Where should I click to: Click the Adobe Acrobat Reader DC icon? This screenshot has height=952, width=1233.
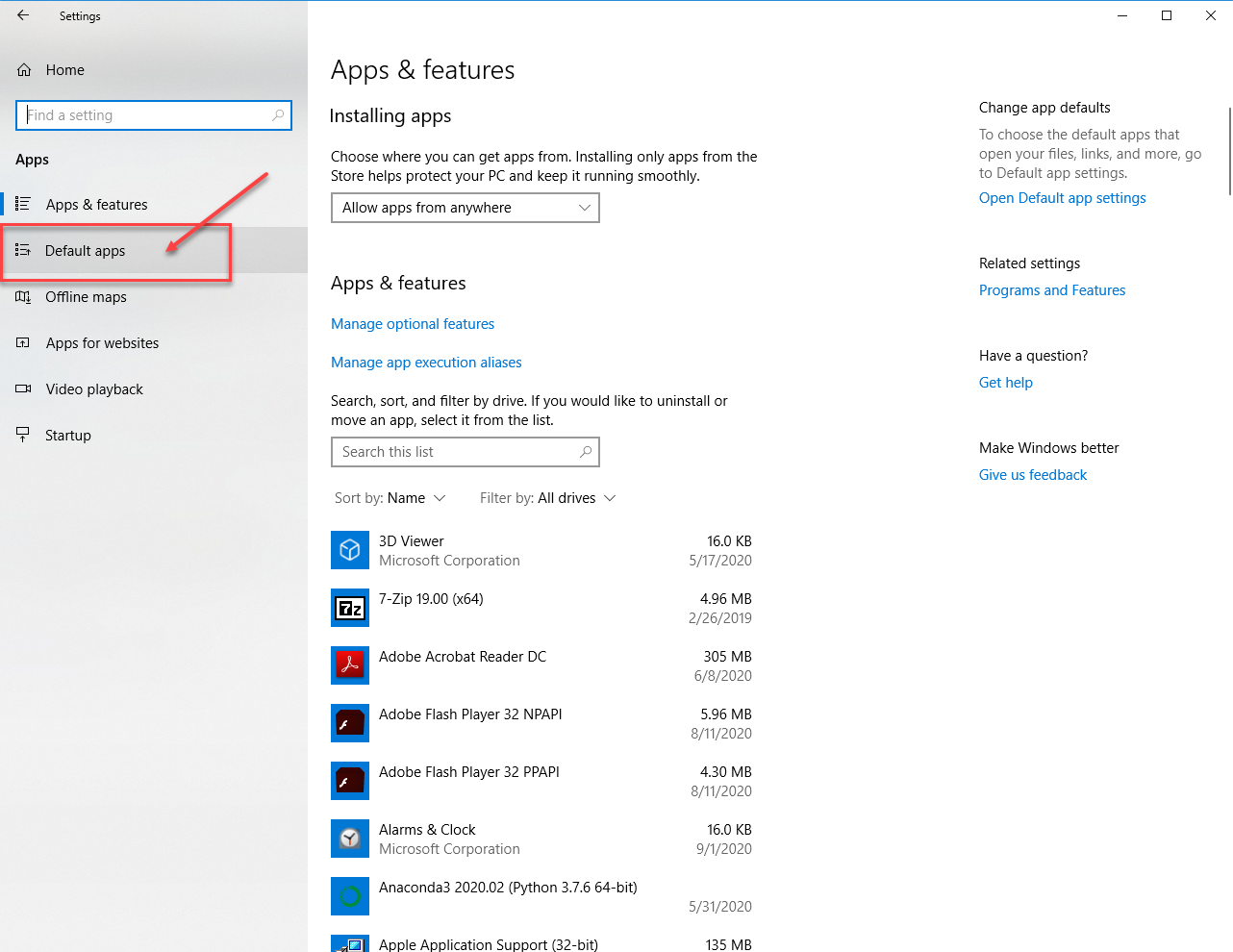[350, 665]
